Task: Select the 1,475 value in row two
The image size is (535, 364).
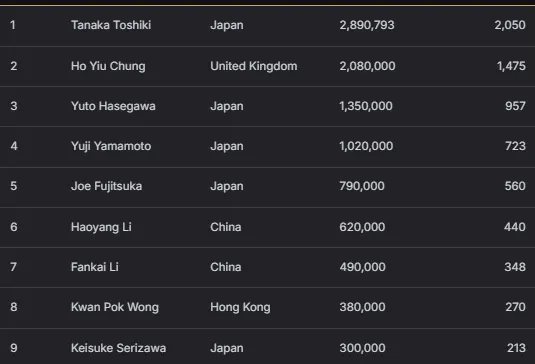Action: coord(511,66)
